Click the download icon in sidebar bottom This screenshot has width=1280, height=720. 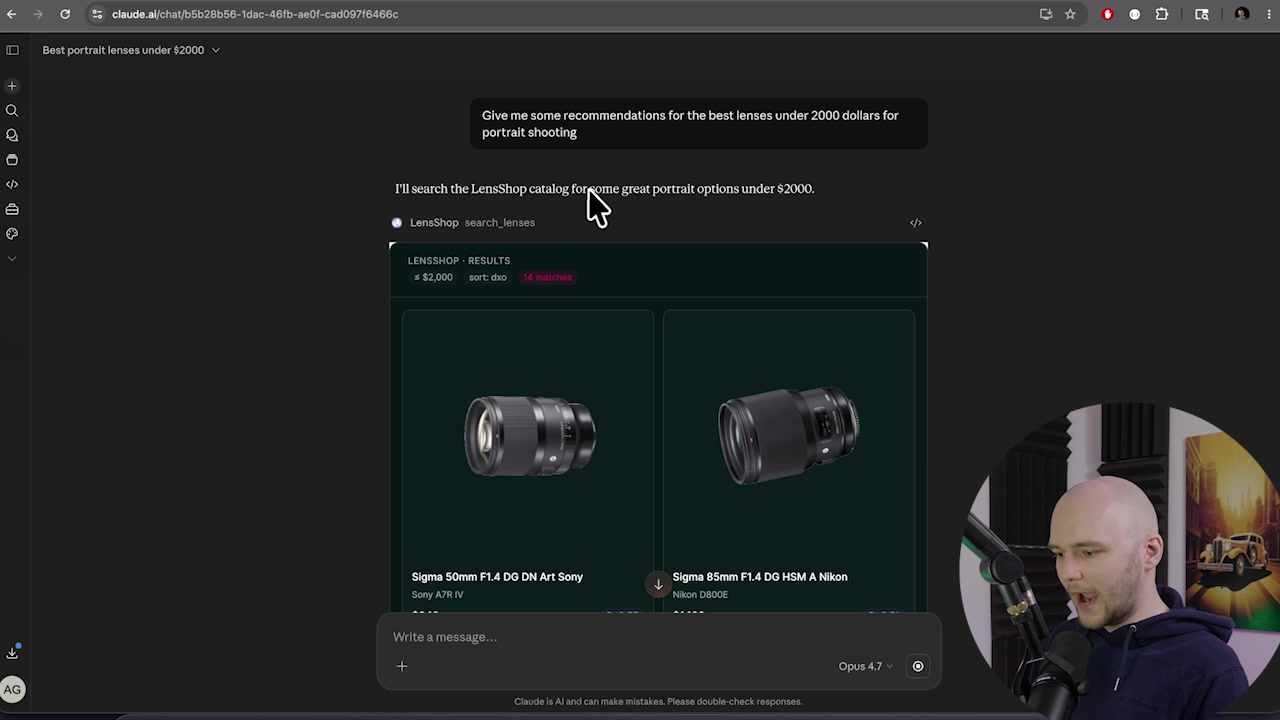(12, 653)
